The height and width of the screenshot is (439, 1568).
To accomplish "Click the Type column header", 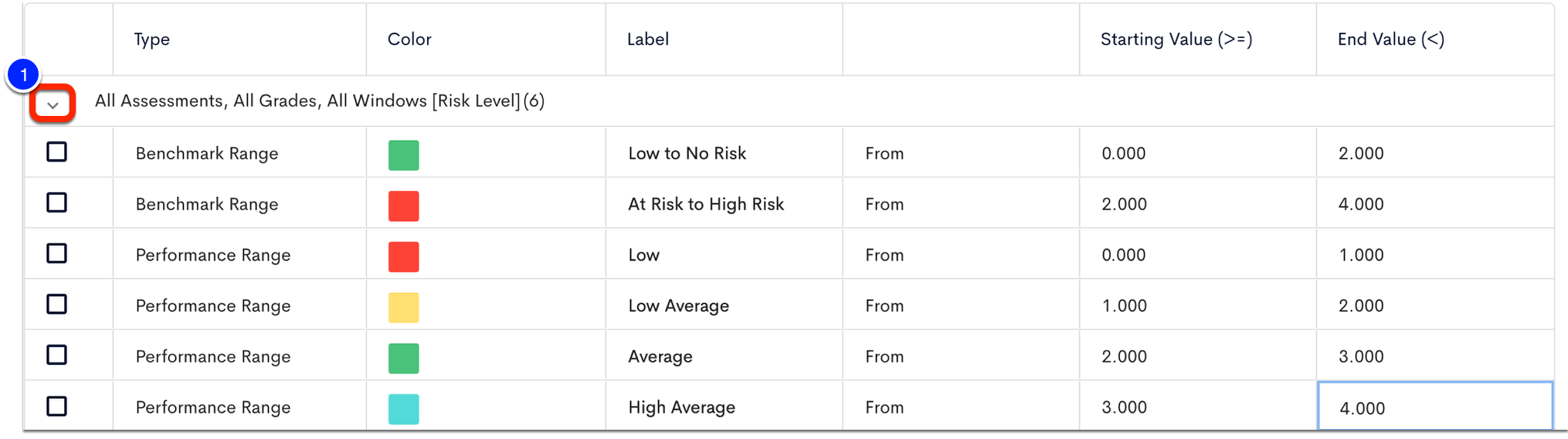I will tap(151, 39).
